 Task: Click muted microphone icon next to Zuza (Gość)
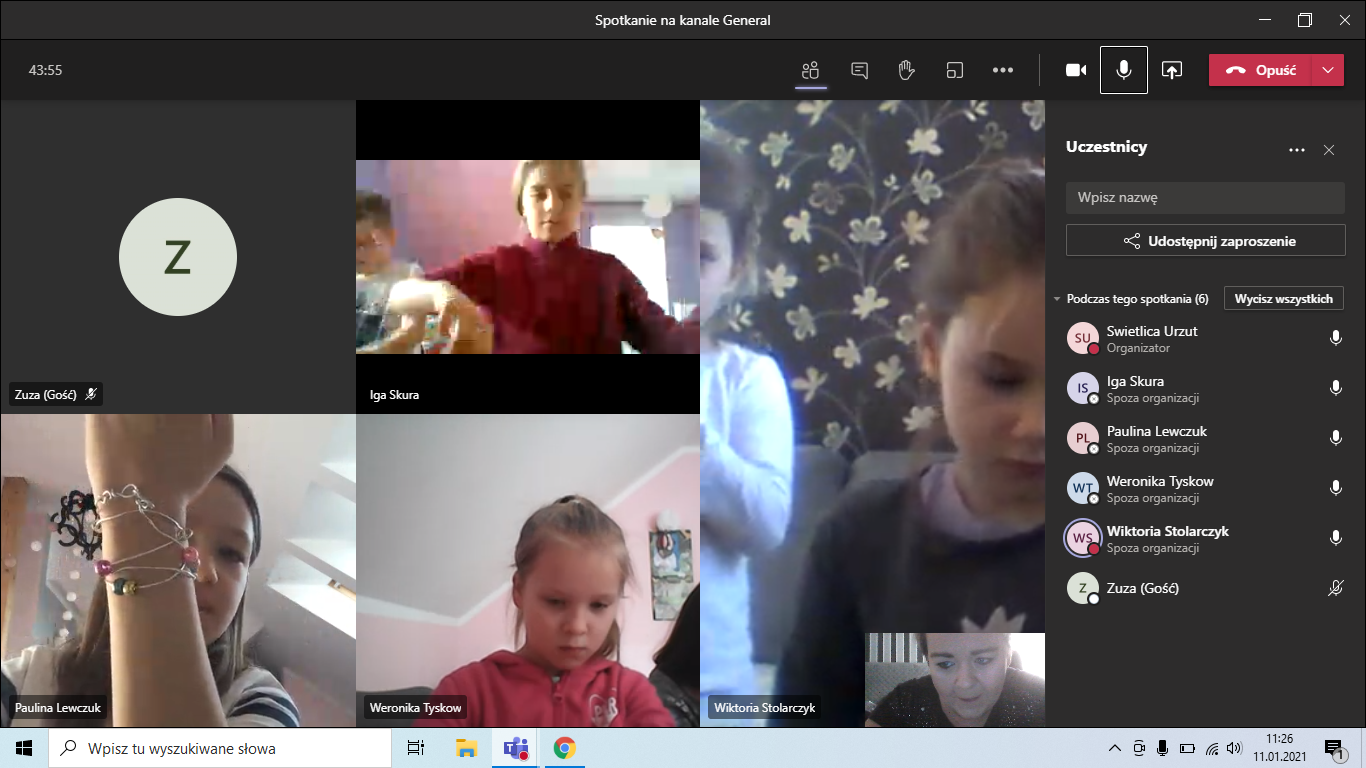pos(1335,588)
